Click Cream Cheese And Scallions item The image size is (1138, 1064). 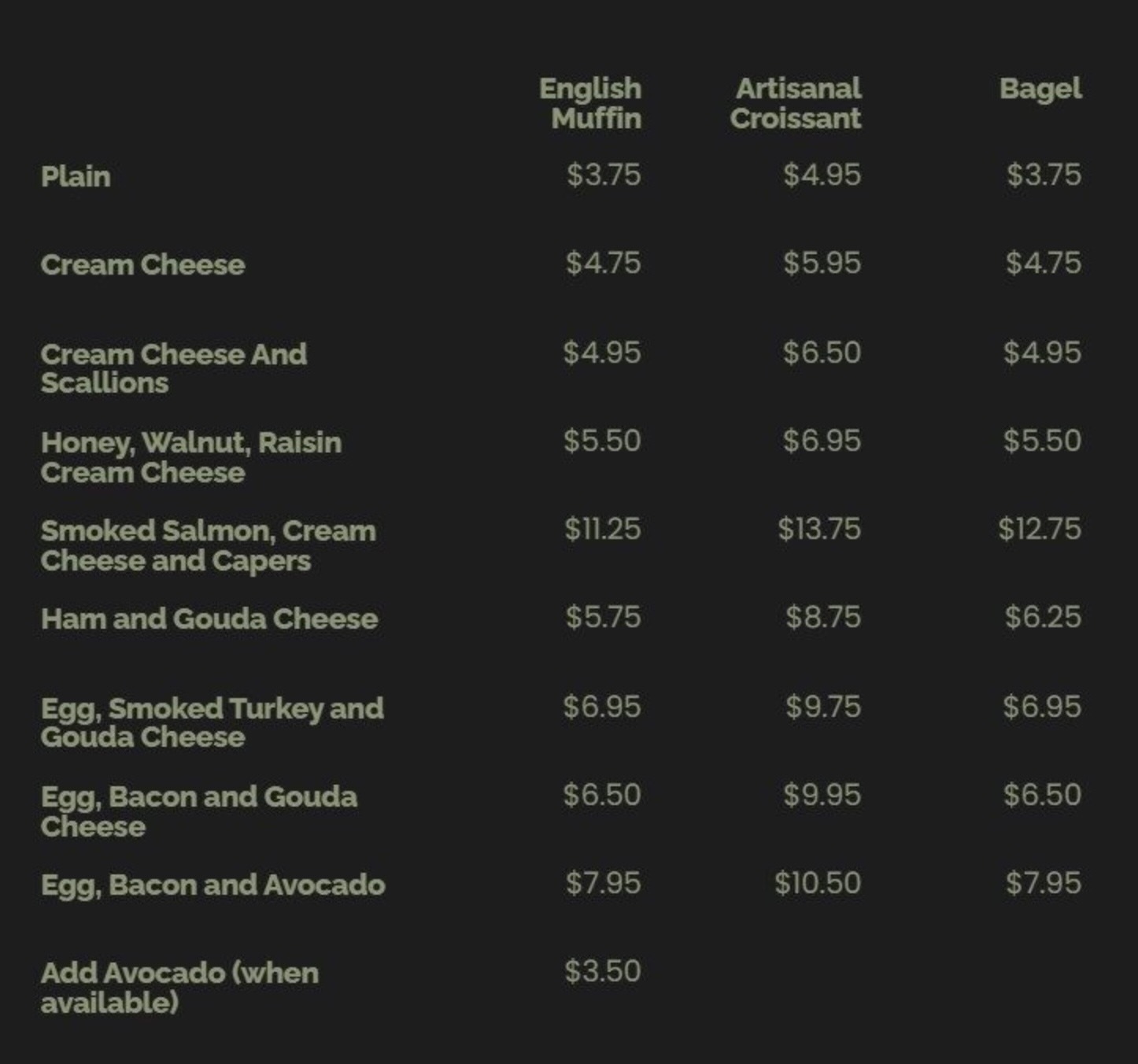point(173,368)
